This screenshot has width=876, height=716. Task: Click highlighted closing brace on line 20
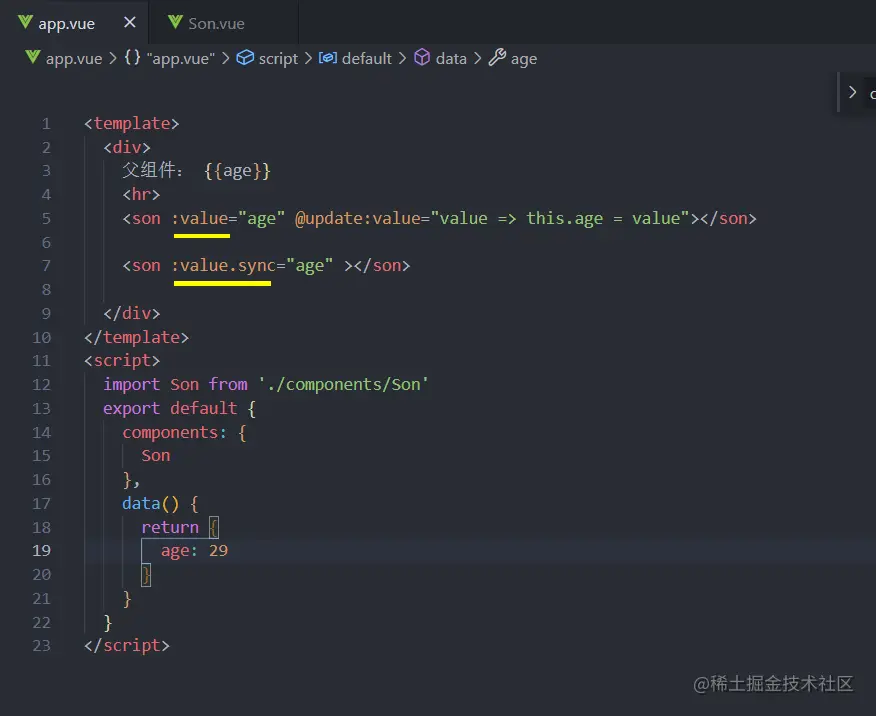click(146, 575)
